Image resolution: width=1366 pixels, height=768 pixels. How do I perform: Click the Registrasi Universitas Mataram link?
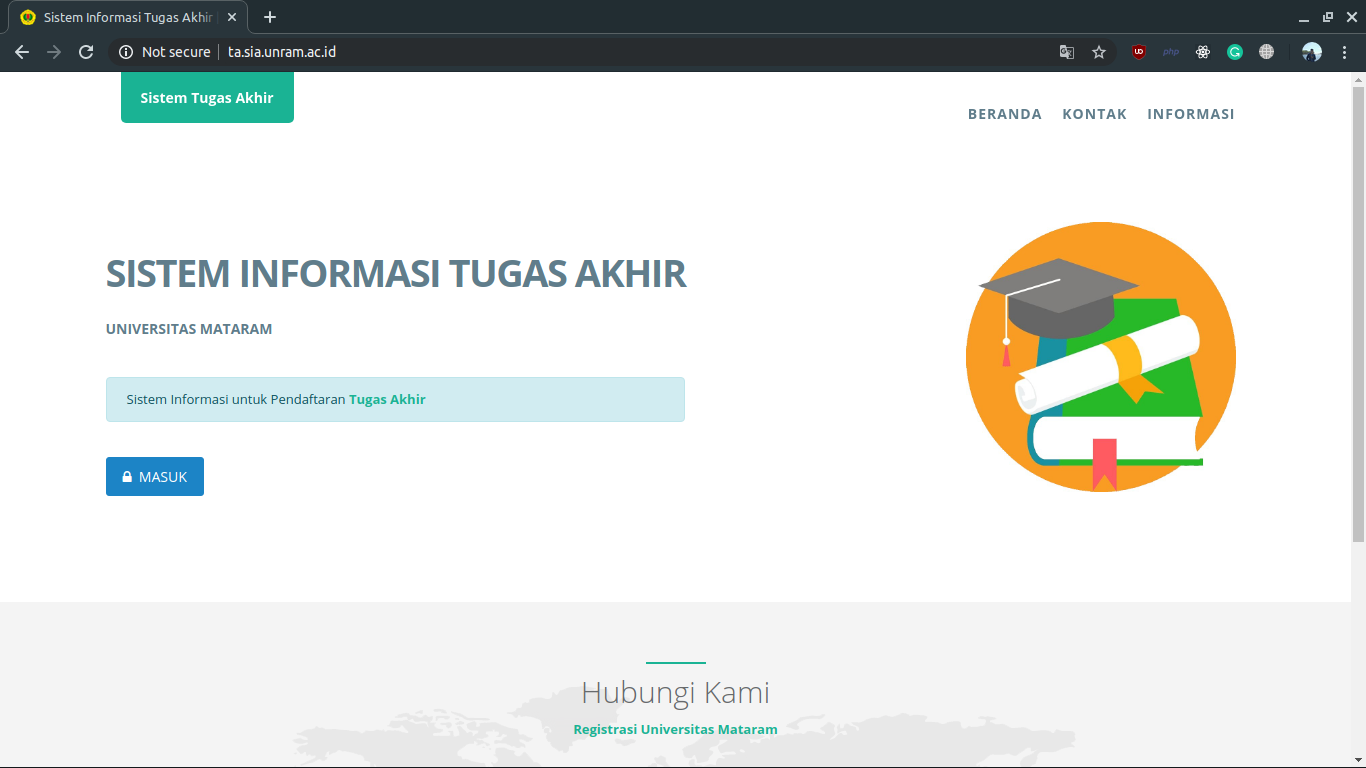(675, 730)
